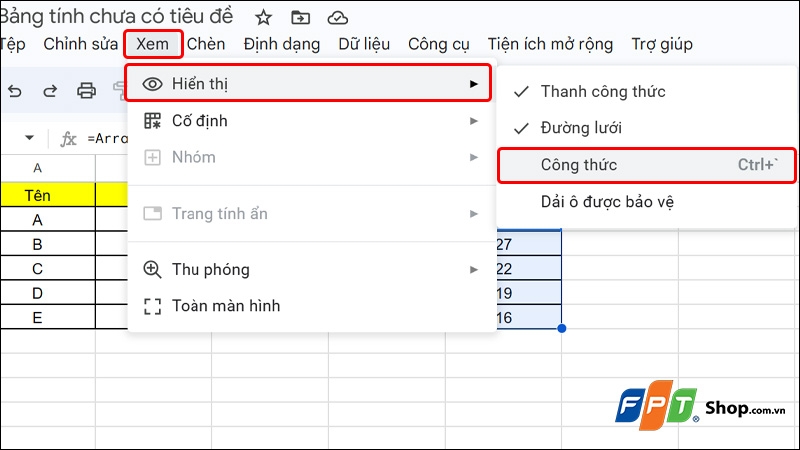
Task: Open the Chỉnh sửa menu
Action: point(81,44)
